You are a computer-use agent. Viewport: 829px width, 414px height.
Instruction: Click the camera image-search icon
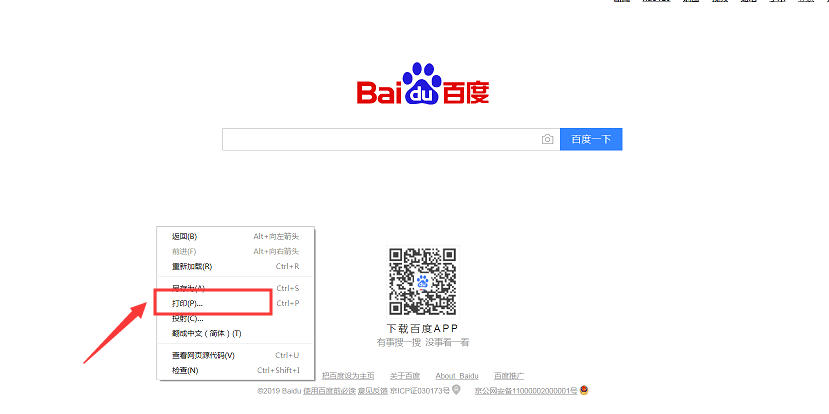[x=547, y=140]
